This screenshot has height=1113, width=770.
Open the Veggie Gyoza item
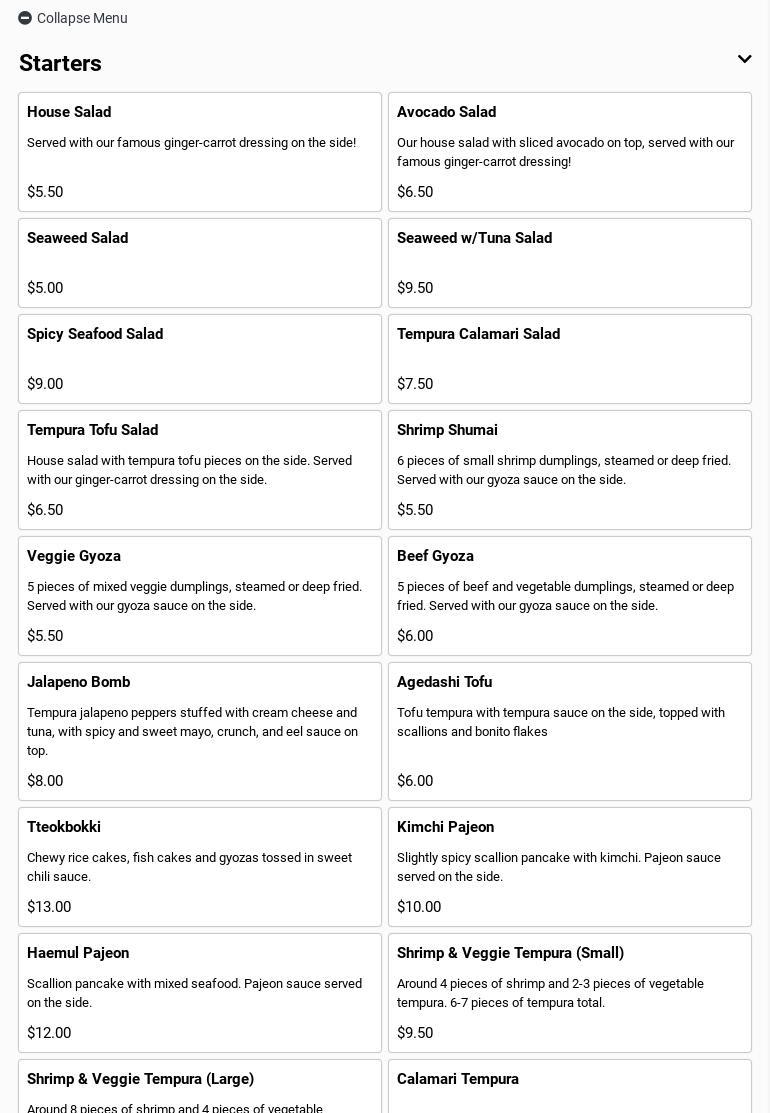[200, 596]
